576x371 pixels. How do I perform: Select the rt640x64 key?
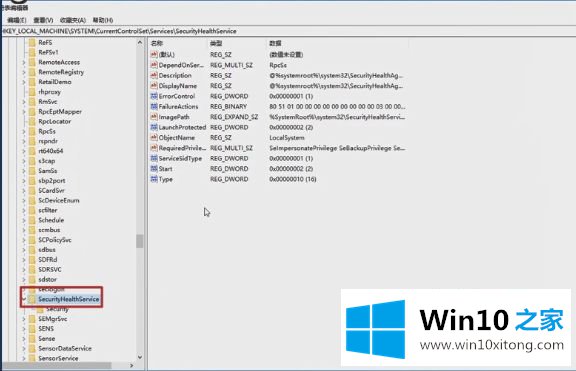pos(51,151)
